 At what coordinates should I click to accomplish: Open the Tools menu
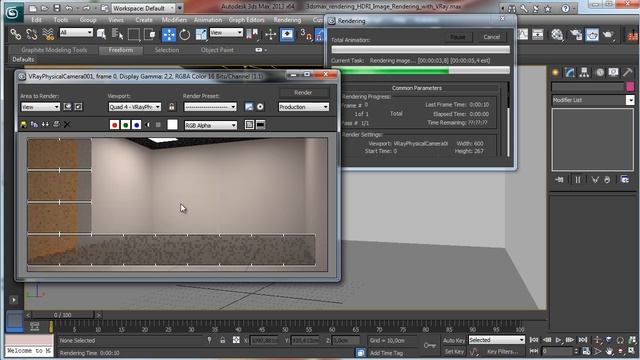point(61,20)
